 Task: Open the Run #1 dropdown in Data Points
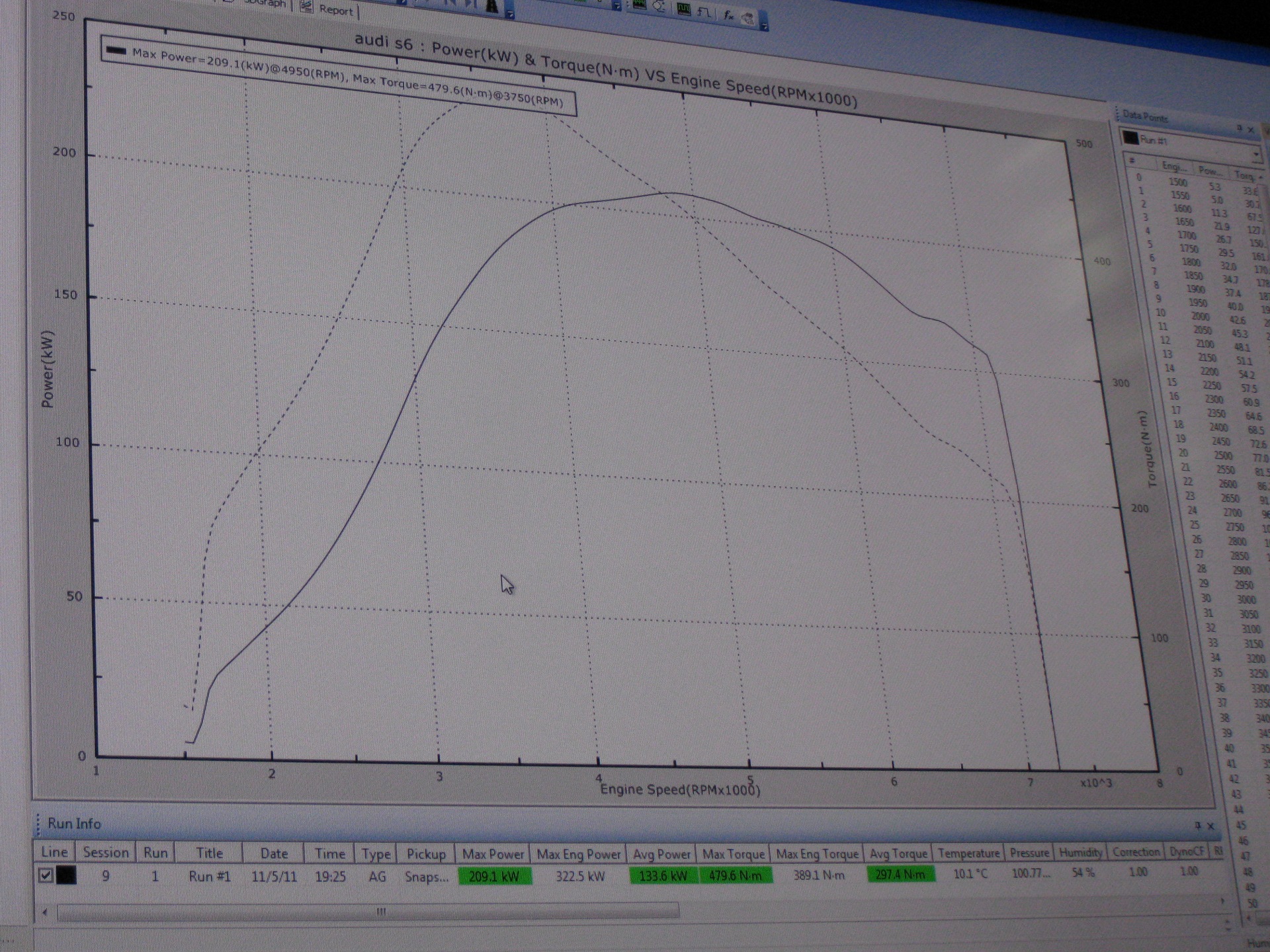(x=1255, y=155)
